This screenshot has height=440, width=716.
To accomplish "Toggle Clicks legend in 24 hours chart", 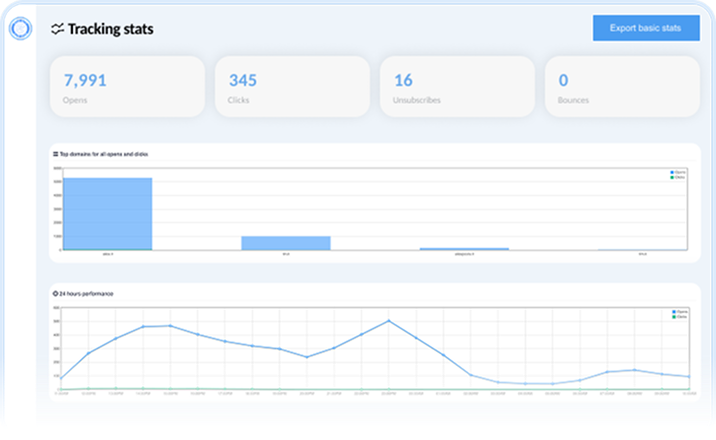I will (x=680, y=317).
